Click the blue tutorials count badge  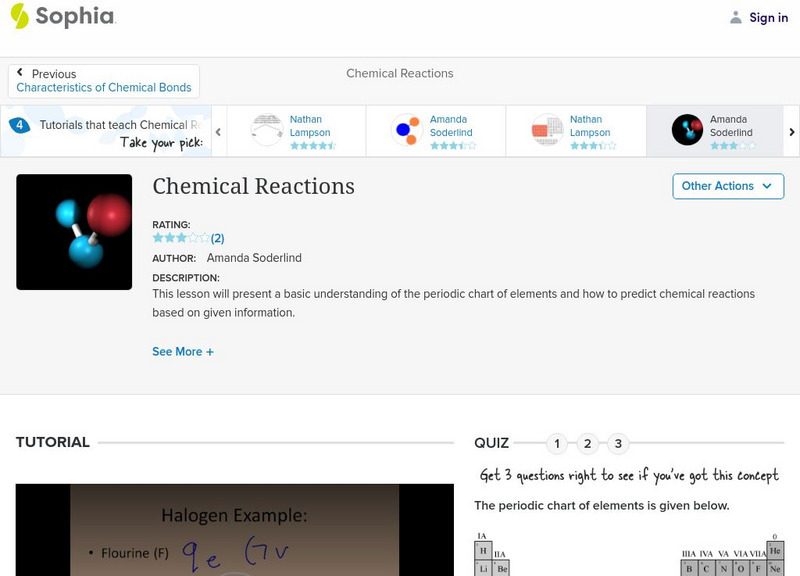click(x=19, y=125)
